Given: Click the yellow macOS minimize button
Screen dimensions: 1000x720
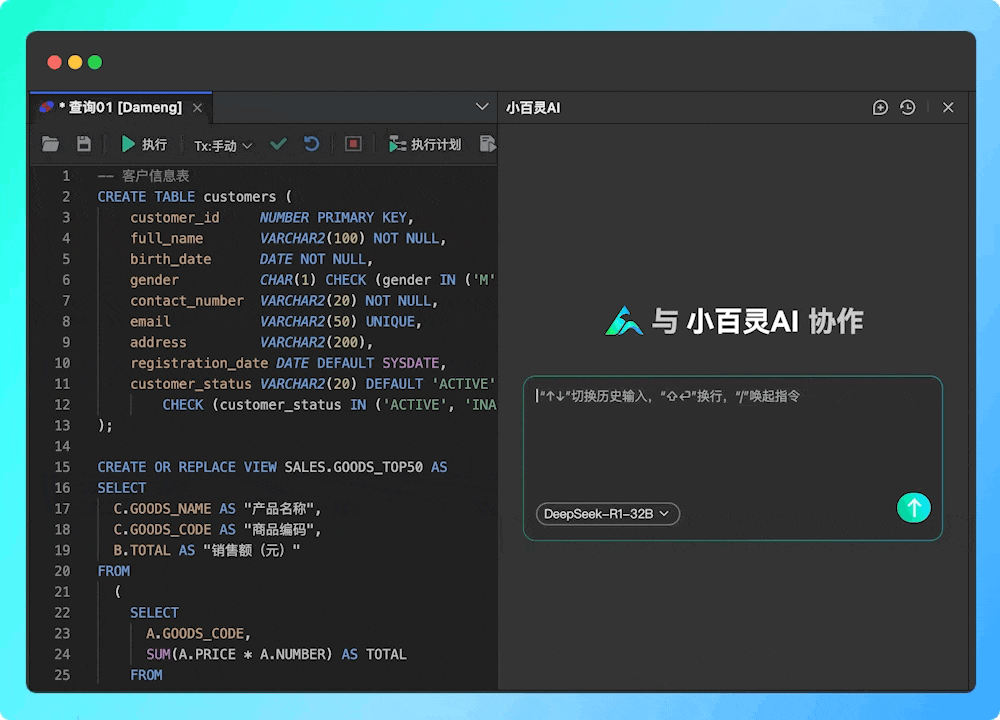Looking at the screenshot, I should pyautogui.click(x=74, y=62).
